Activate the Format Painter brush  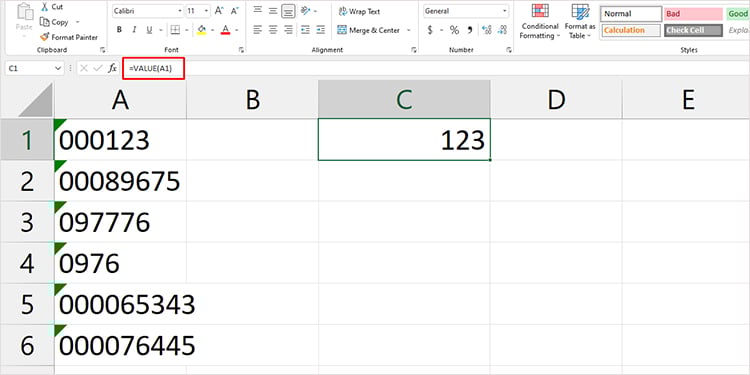click(x=69, y=37)
